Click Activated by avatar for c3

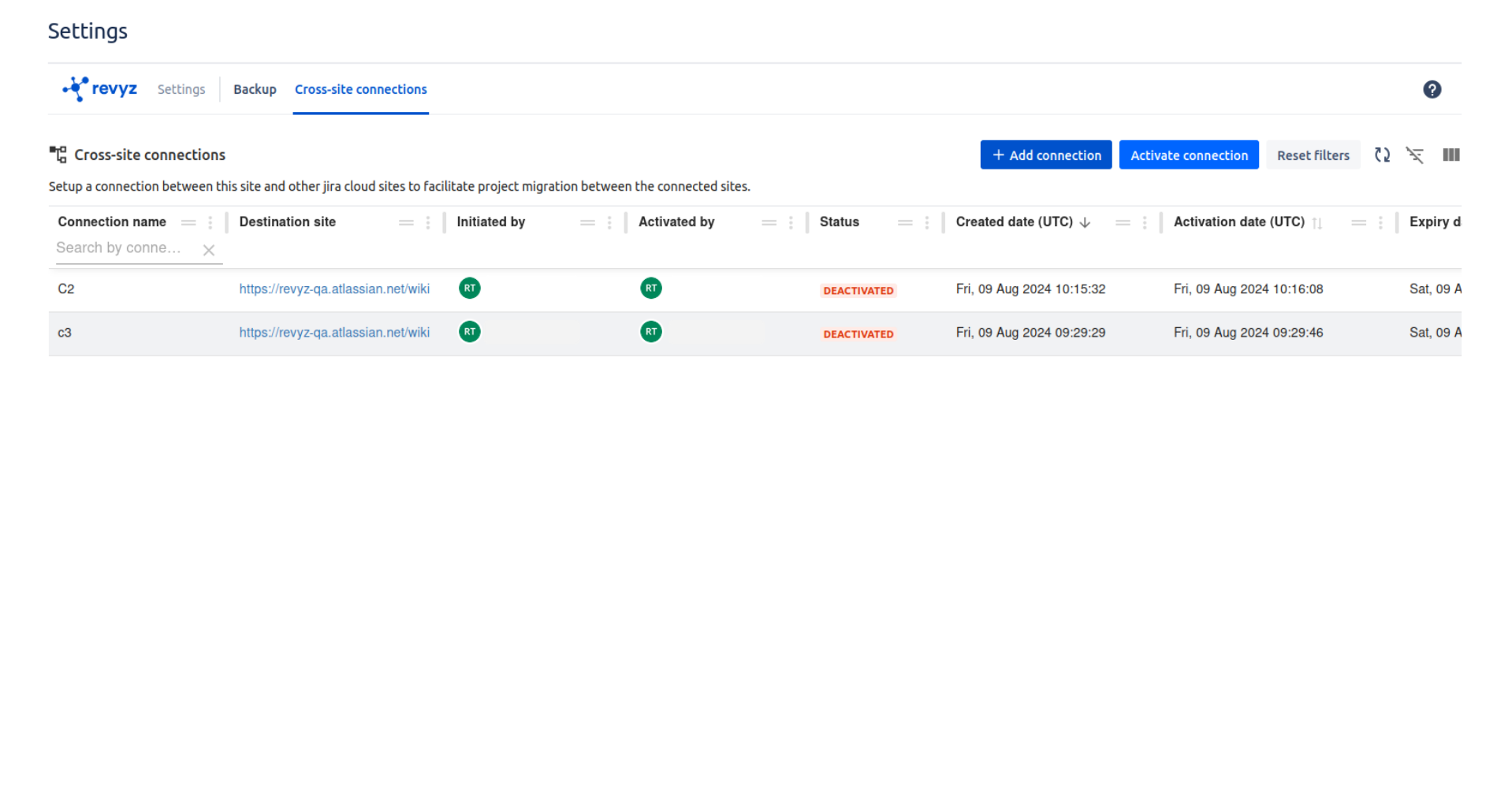point(650,332)
